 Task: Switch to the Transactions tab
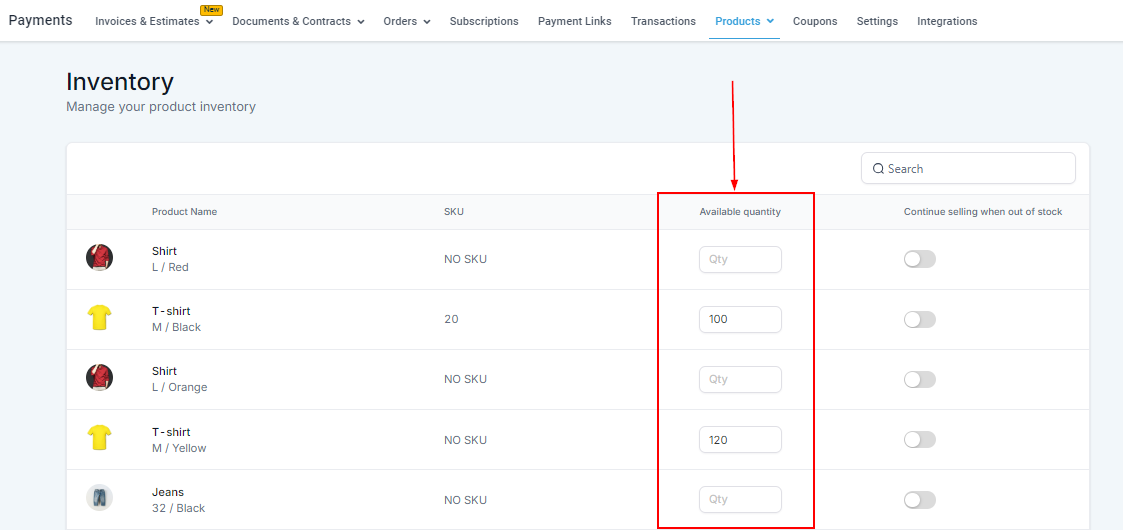pos(663,21)
